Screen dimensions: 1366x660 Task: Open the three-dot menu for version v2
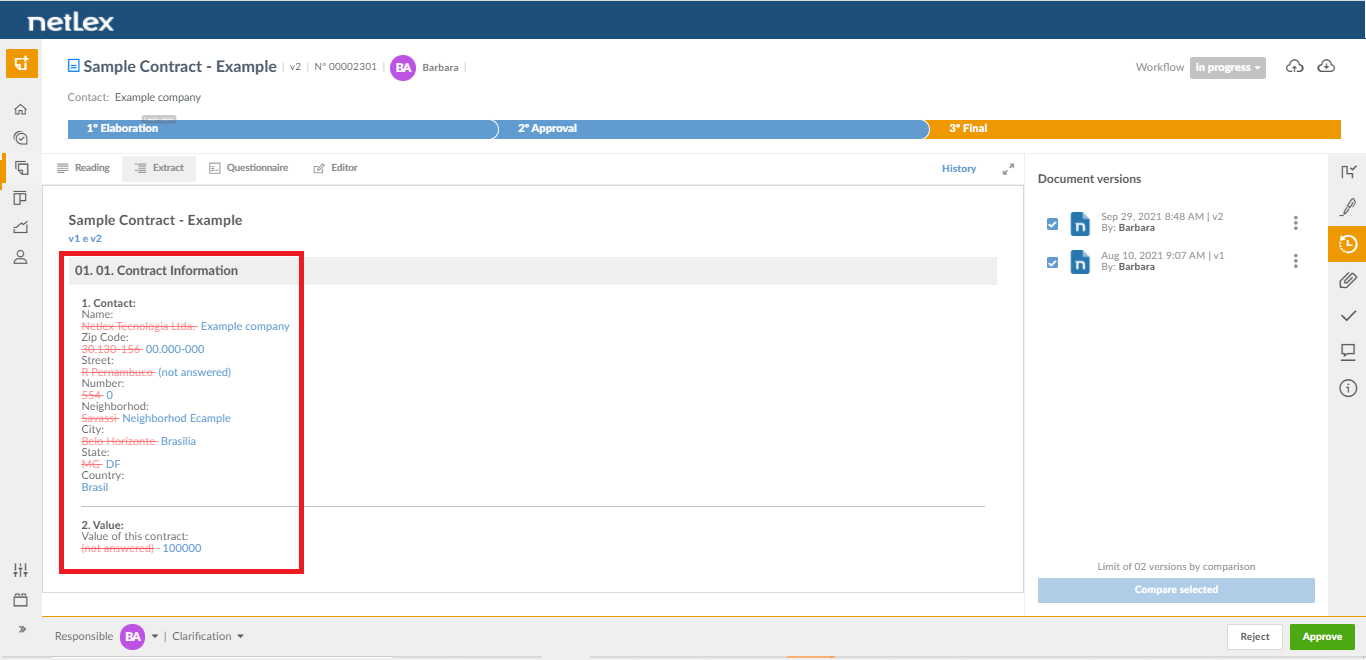1296,223
